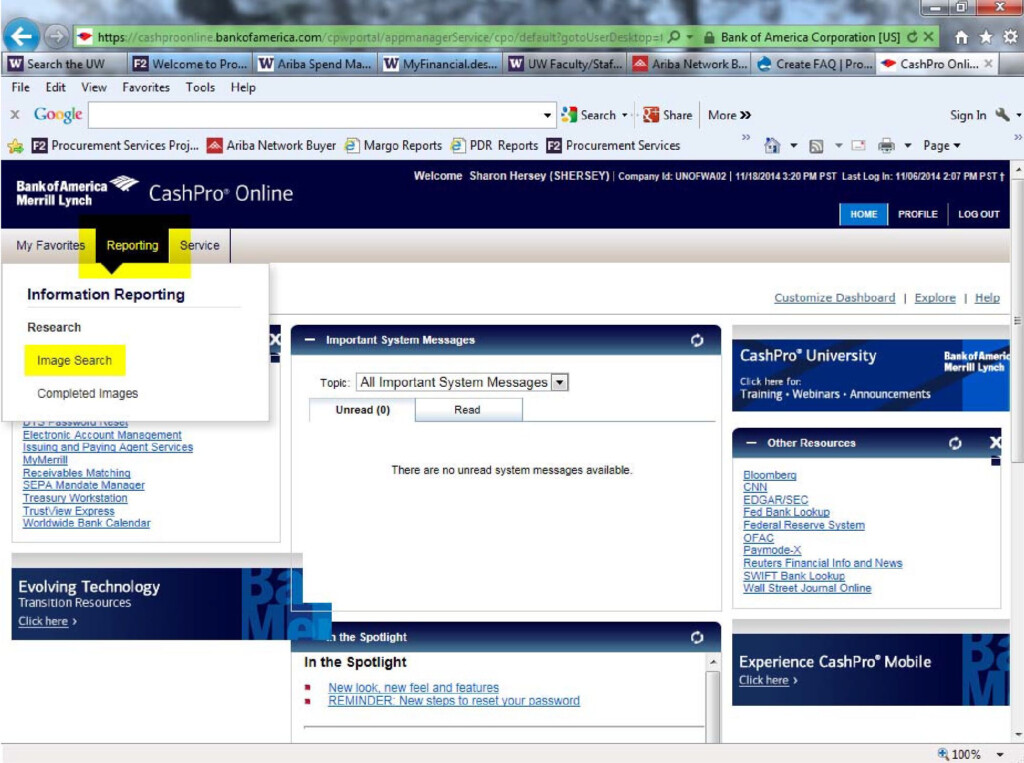This screenshot has height=763, width=1024.
Task: Switch to the Read messages tab
Action: [468, 410]
